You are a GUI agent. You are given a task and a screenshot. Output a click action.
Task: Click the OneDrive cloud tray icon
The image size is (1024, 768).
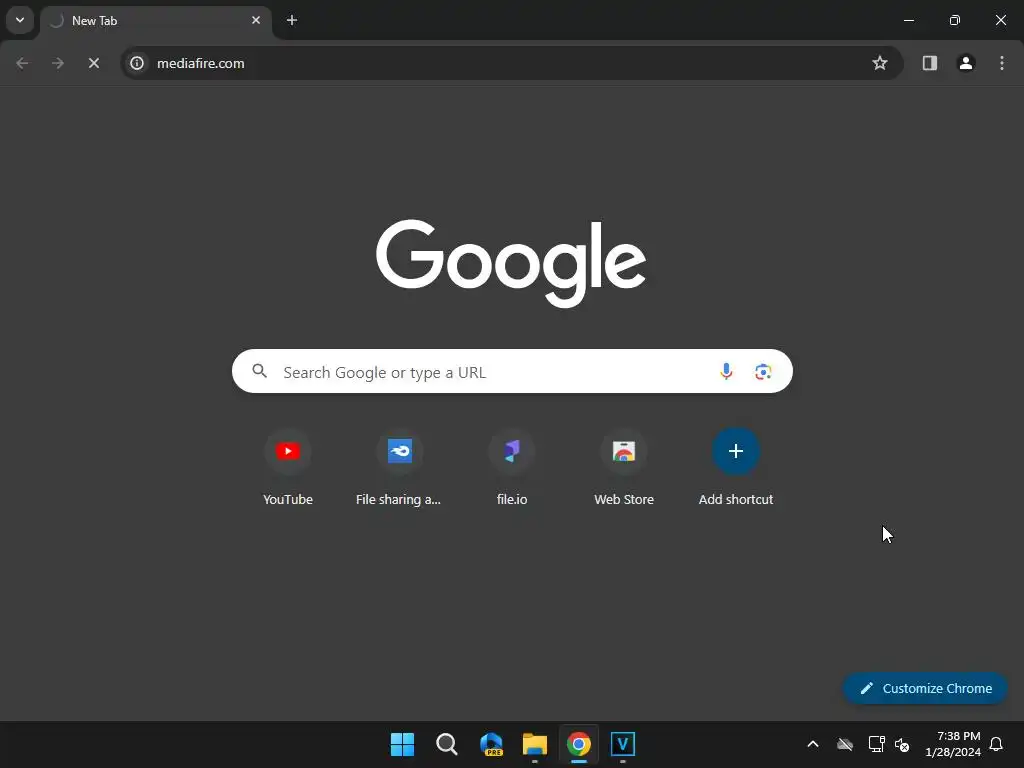click(x=845, y=744)
